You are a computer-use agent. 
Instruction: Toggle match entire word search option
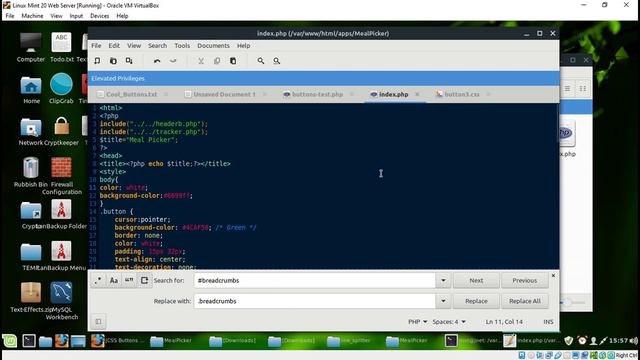tap(129, 280)
